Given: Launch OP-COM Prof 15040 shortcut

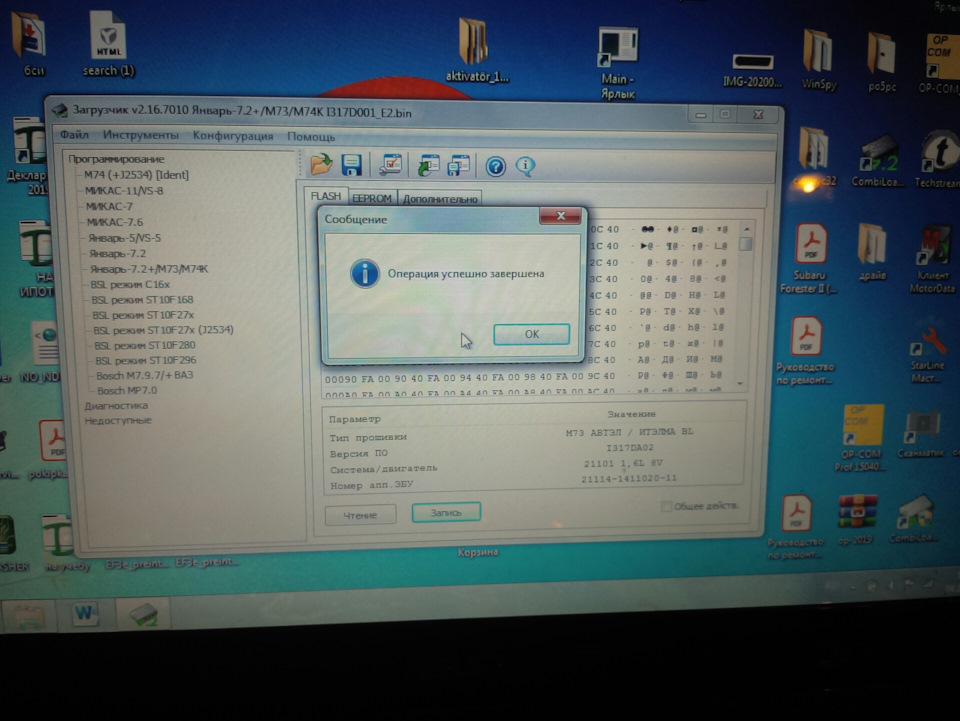Looking at the screenshot, I should (x=861, y=437).
